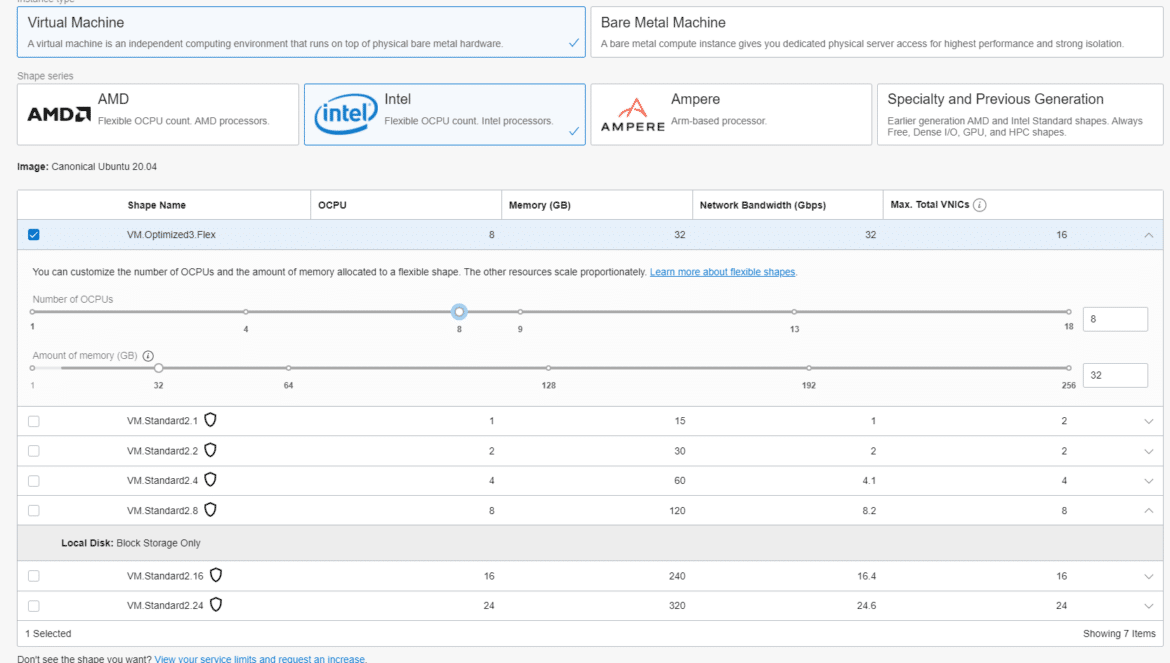1170x663 pixels.
Task: Check the VM.Standard2.1 checkbox
Action: (x=34, y=421)
